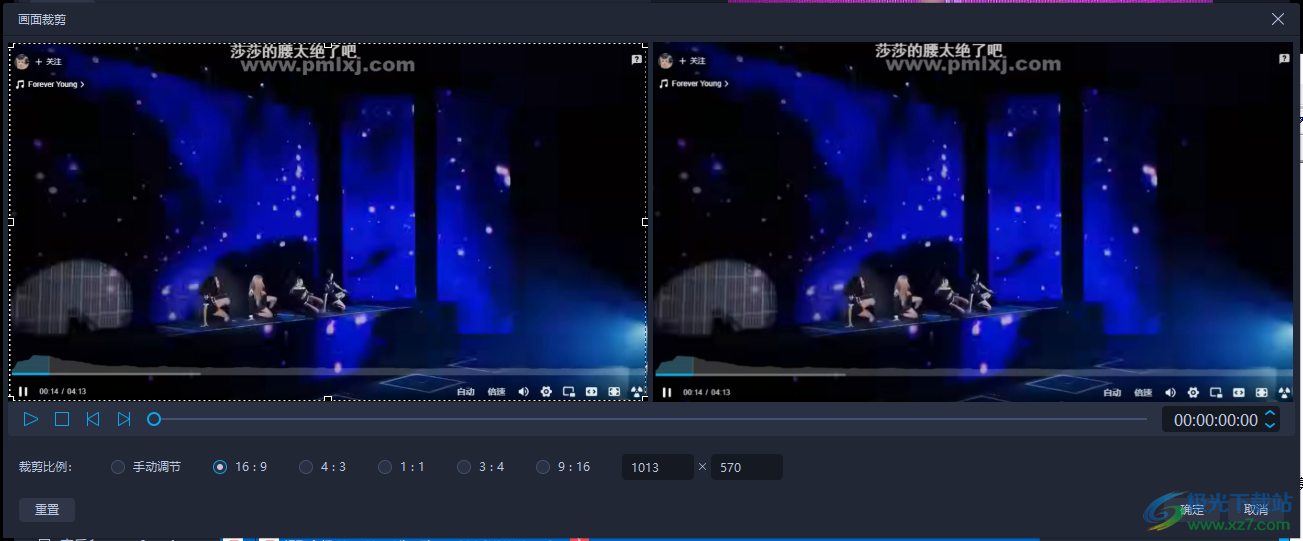1303x541 pixels.
Task: Select the 手动调节 crop ratio option
Action: [x=118, y=467]
